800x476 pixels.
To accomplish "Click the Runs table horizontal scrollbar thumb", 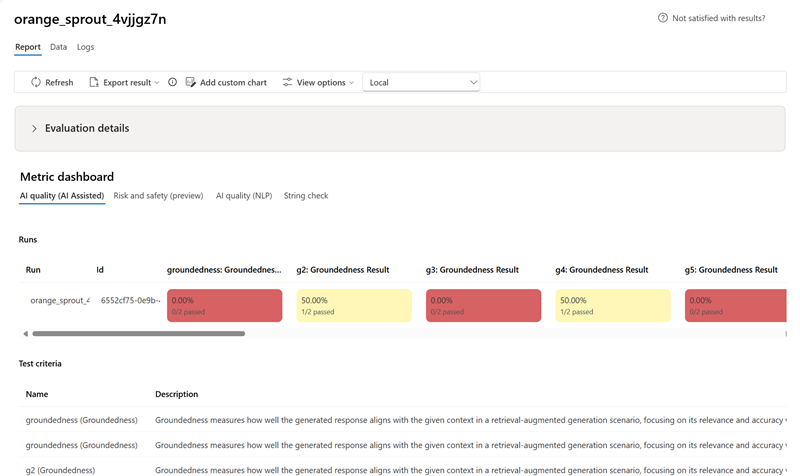I will pyautogui.click(x=138, y=334).
